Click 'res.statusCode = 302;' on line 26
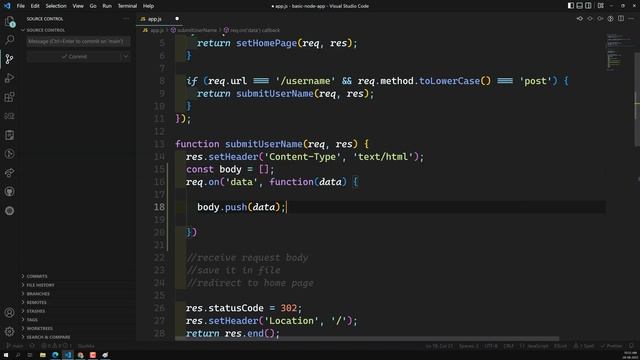The image size is (640, 360). point(244,308)
